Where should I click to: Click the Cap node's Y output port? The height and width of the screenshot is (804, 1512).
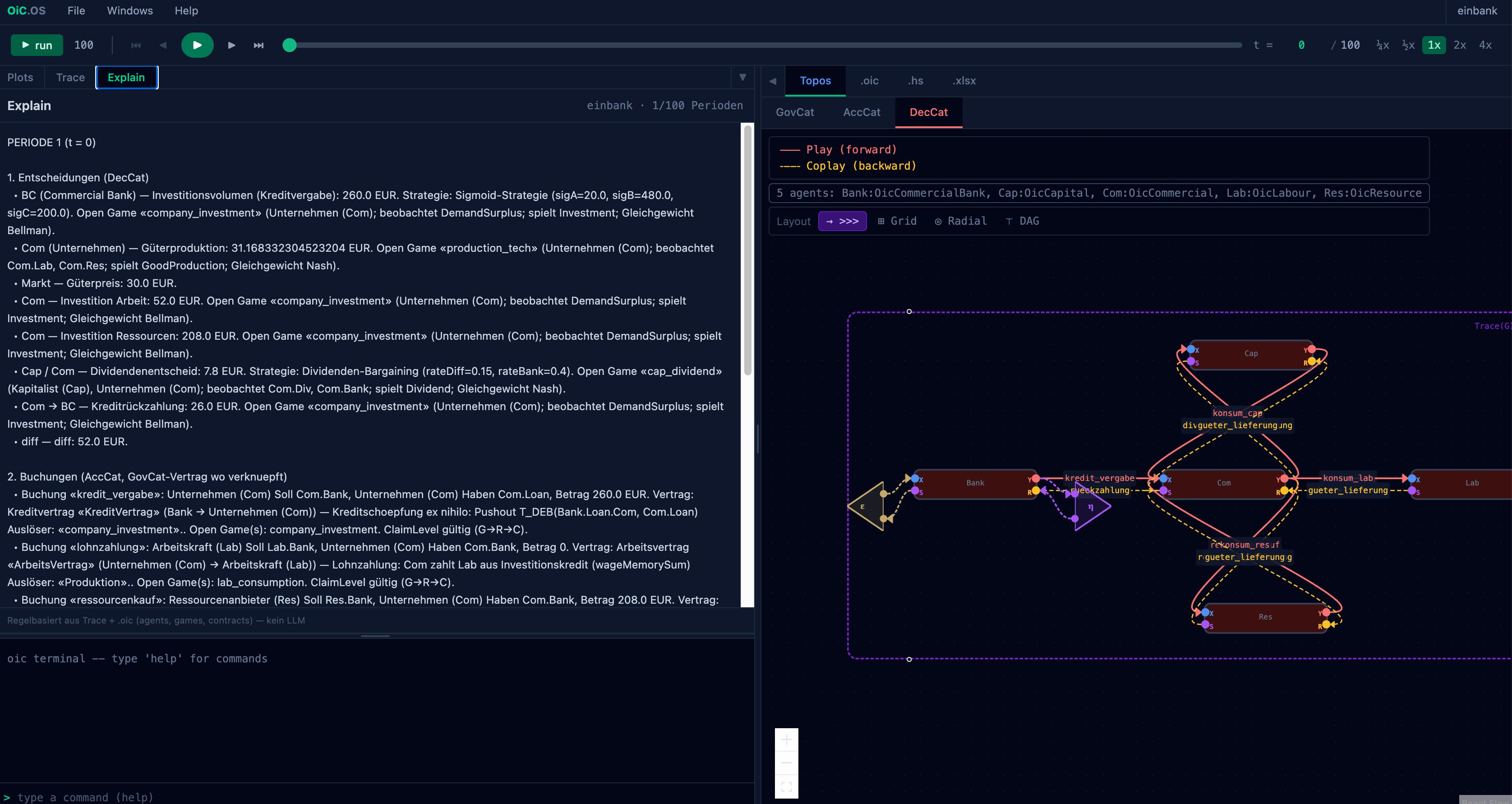[1311, 349]
